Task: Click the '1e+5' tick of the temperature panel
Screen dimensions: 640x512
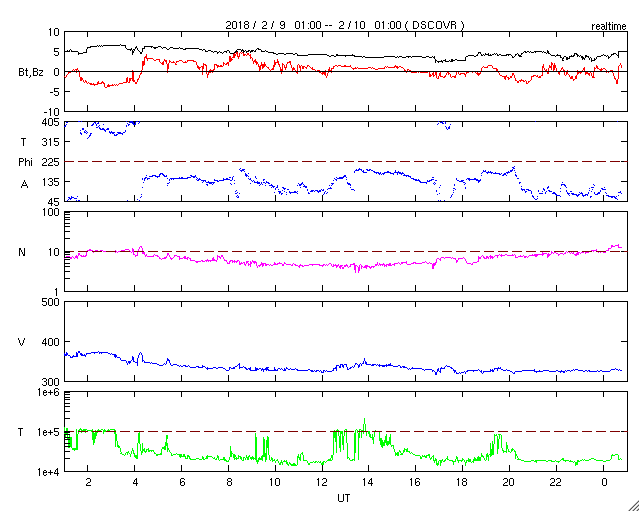Action: click(x=49, y=432)
